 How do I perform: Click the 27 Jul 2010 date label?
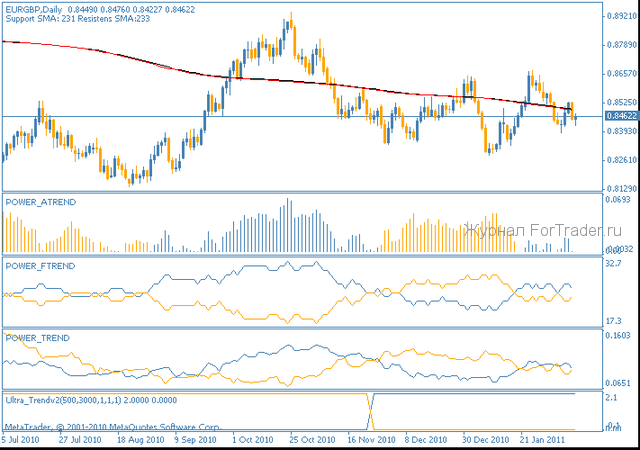point(80,440)
